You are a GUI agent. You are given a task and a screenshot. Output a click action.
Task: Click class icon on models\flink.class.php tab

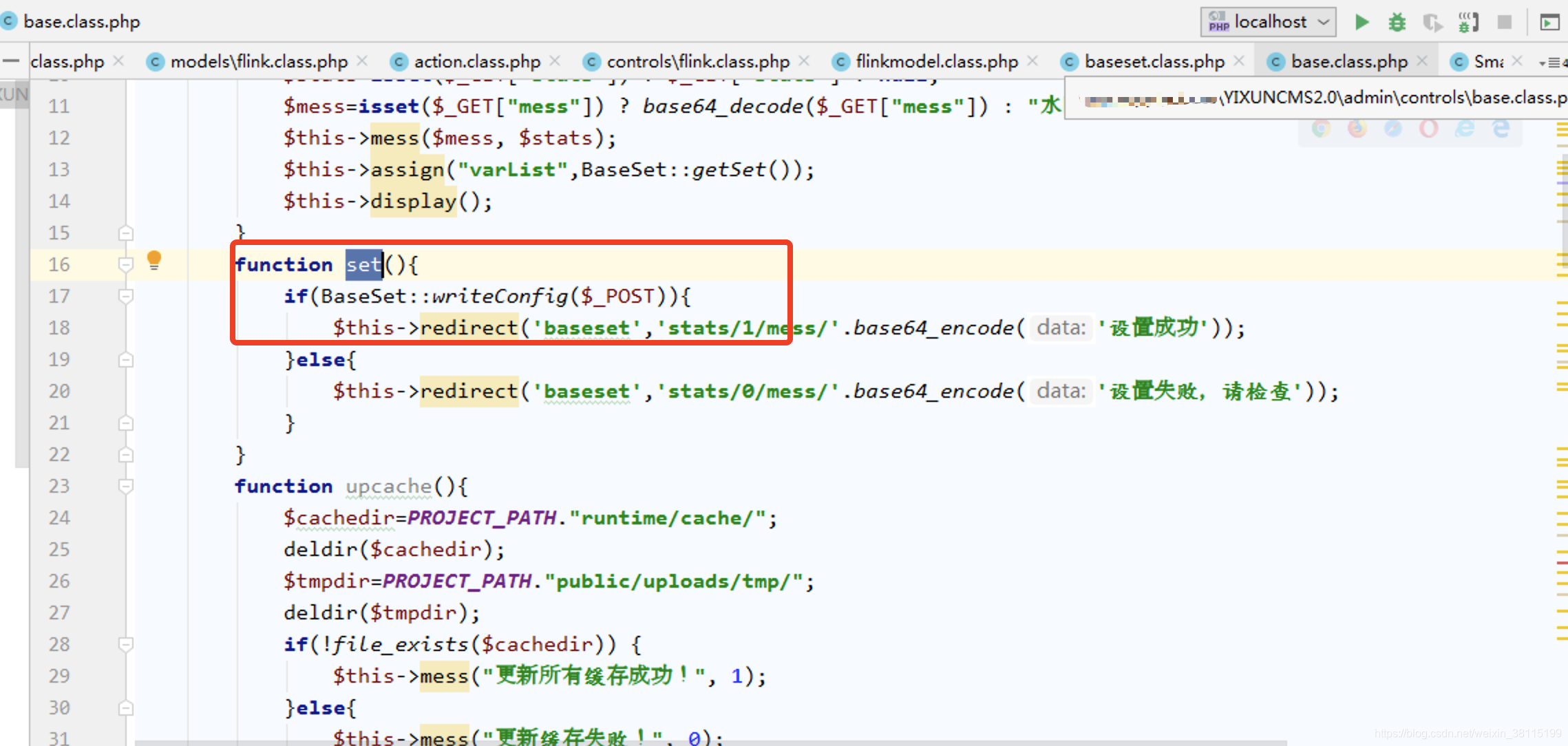156,62
